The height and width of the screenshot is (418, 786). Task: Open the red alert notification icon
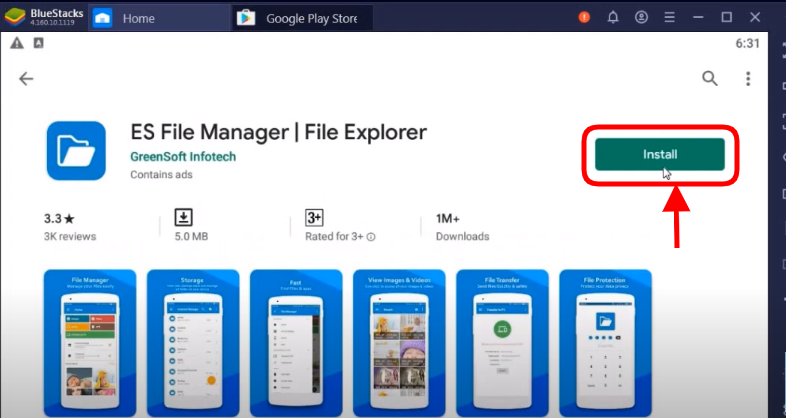coord(584,18)
